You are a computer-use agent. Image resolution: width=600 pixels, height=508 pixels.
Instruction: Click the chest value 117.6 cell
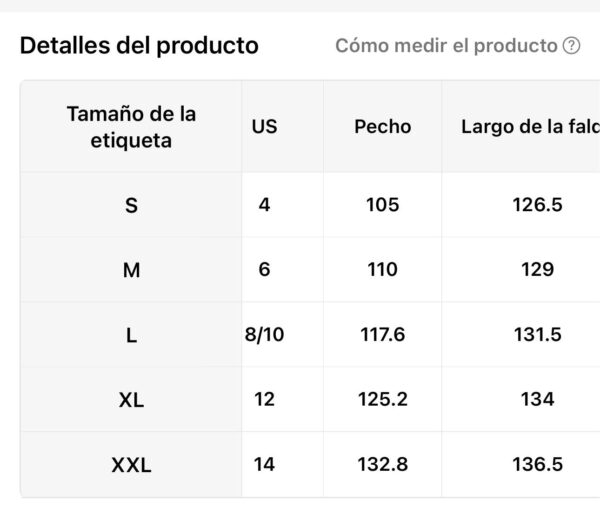click(x=383, y=334)
